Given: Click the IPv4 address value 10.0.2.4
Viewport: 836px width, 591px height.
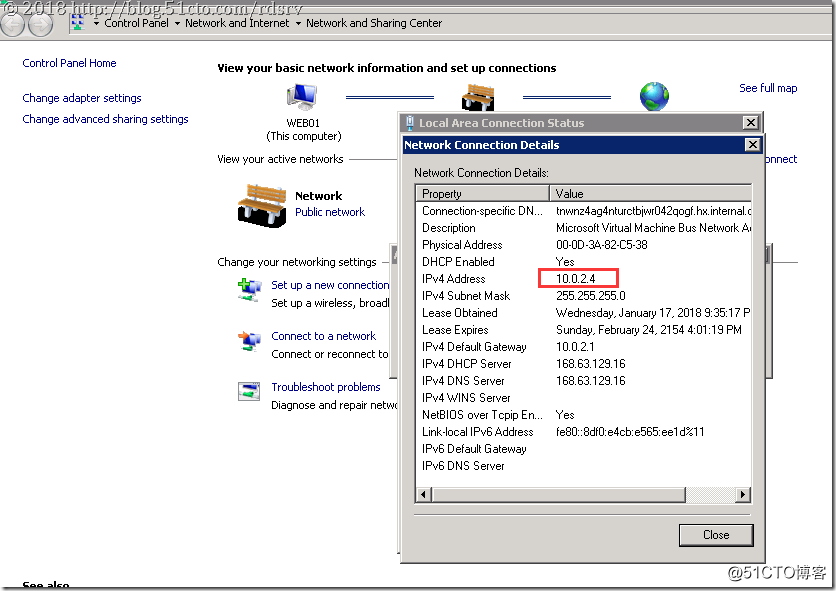Looking at the screenshot, I should click(x=575, y=278).
